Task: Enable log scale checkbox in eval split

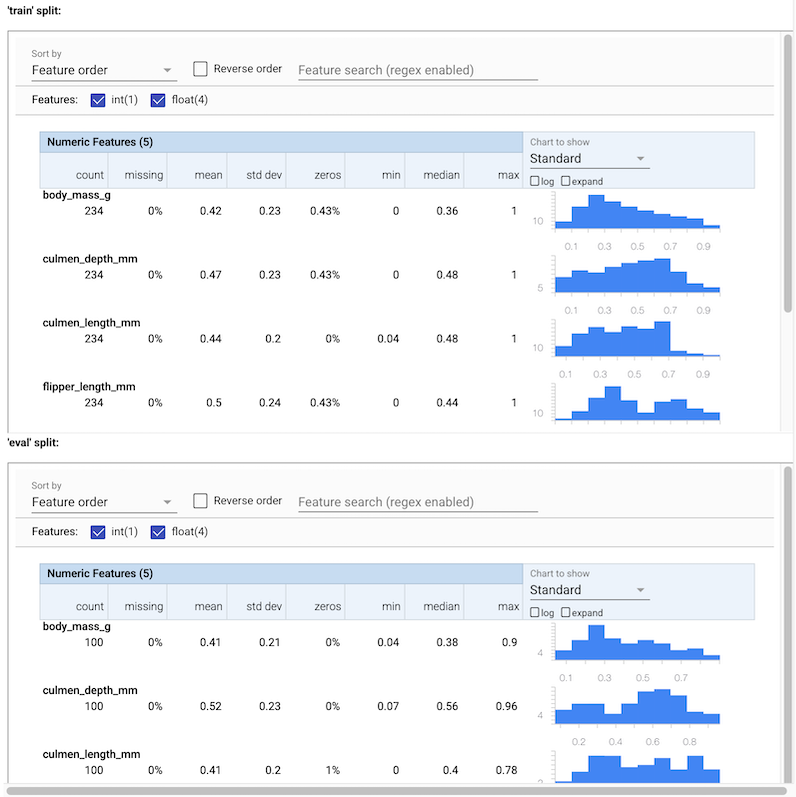Action: (x=535, y=613)
